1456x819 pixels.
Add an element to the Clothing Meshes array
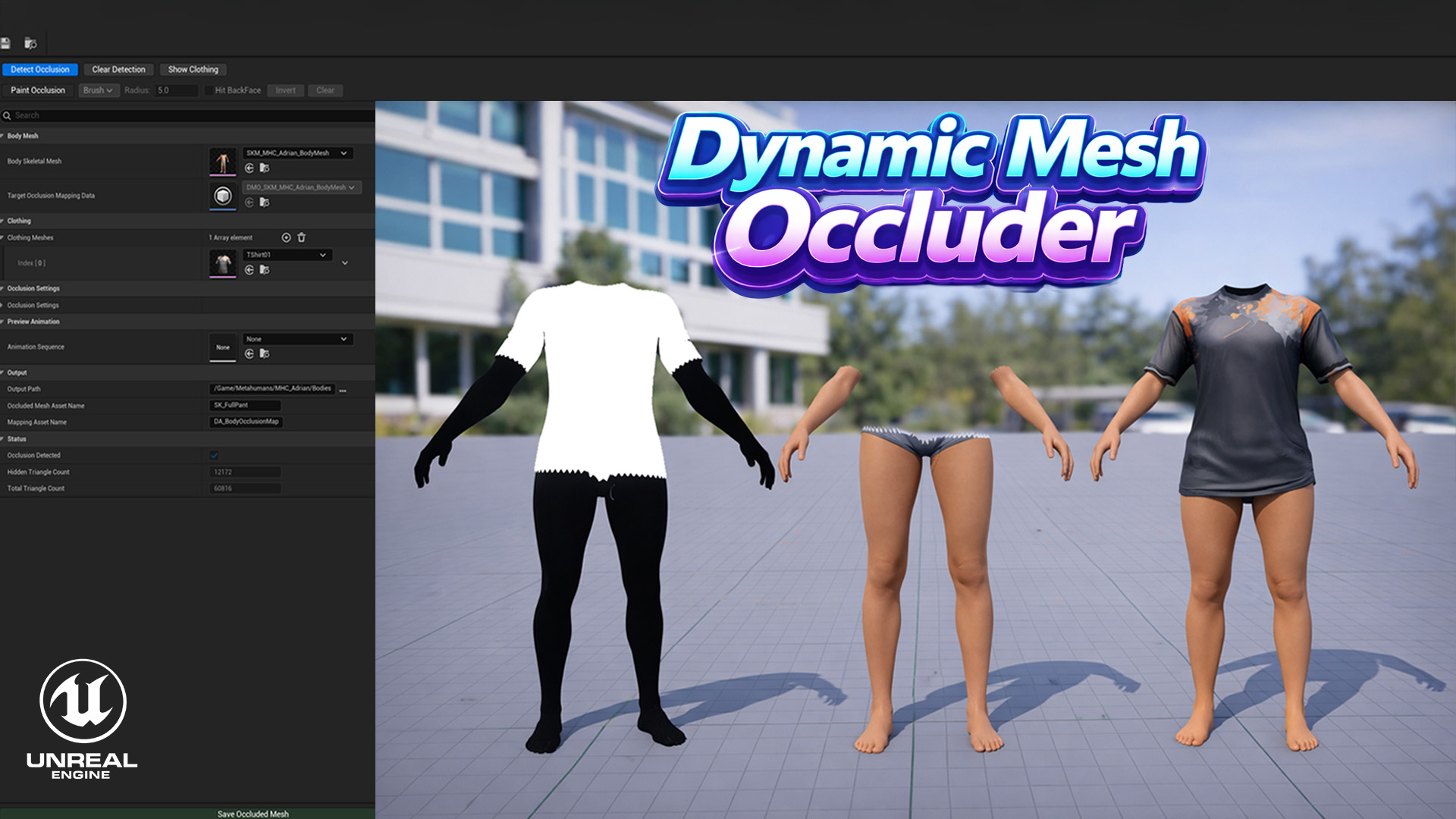pos(286,237)
